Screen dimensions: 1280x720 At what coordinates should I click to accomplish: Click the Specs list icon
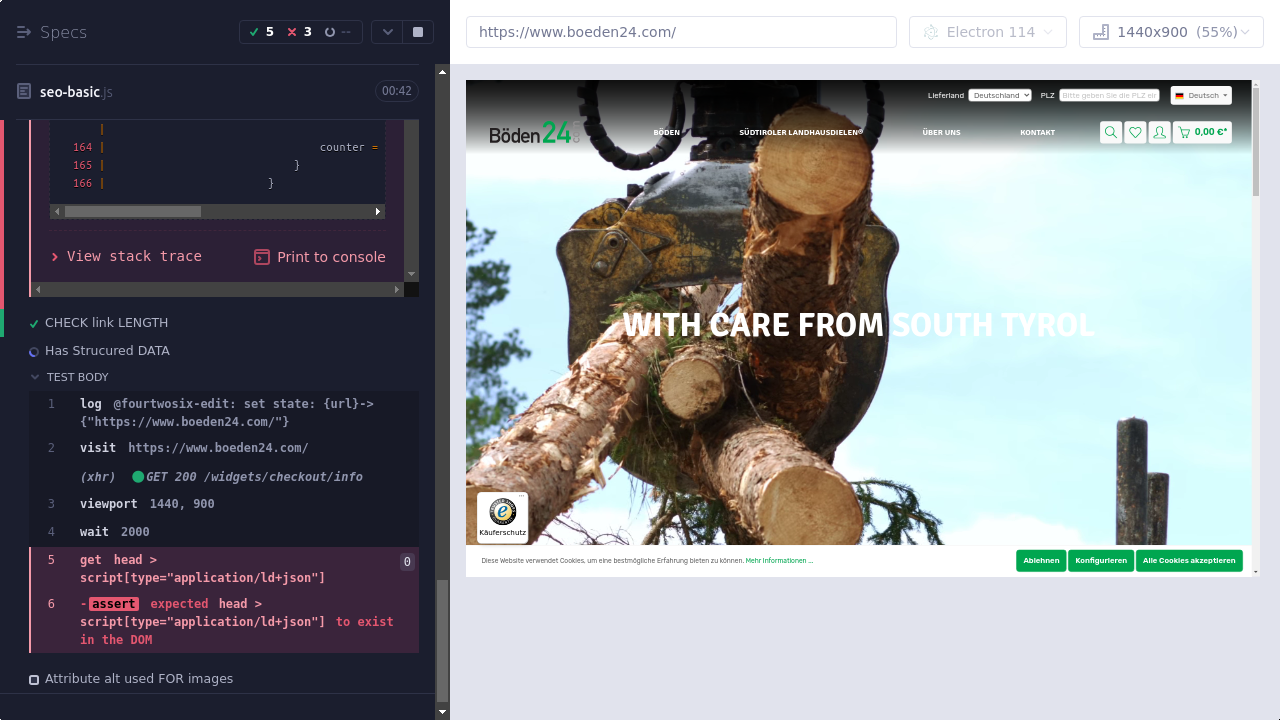(24, 32)
